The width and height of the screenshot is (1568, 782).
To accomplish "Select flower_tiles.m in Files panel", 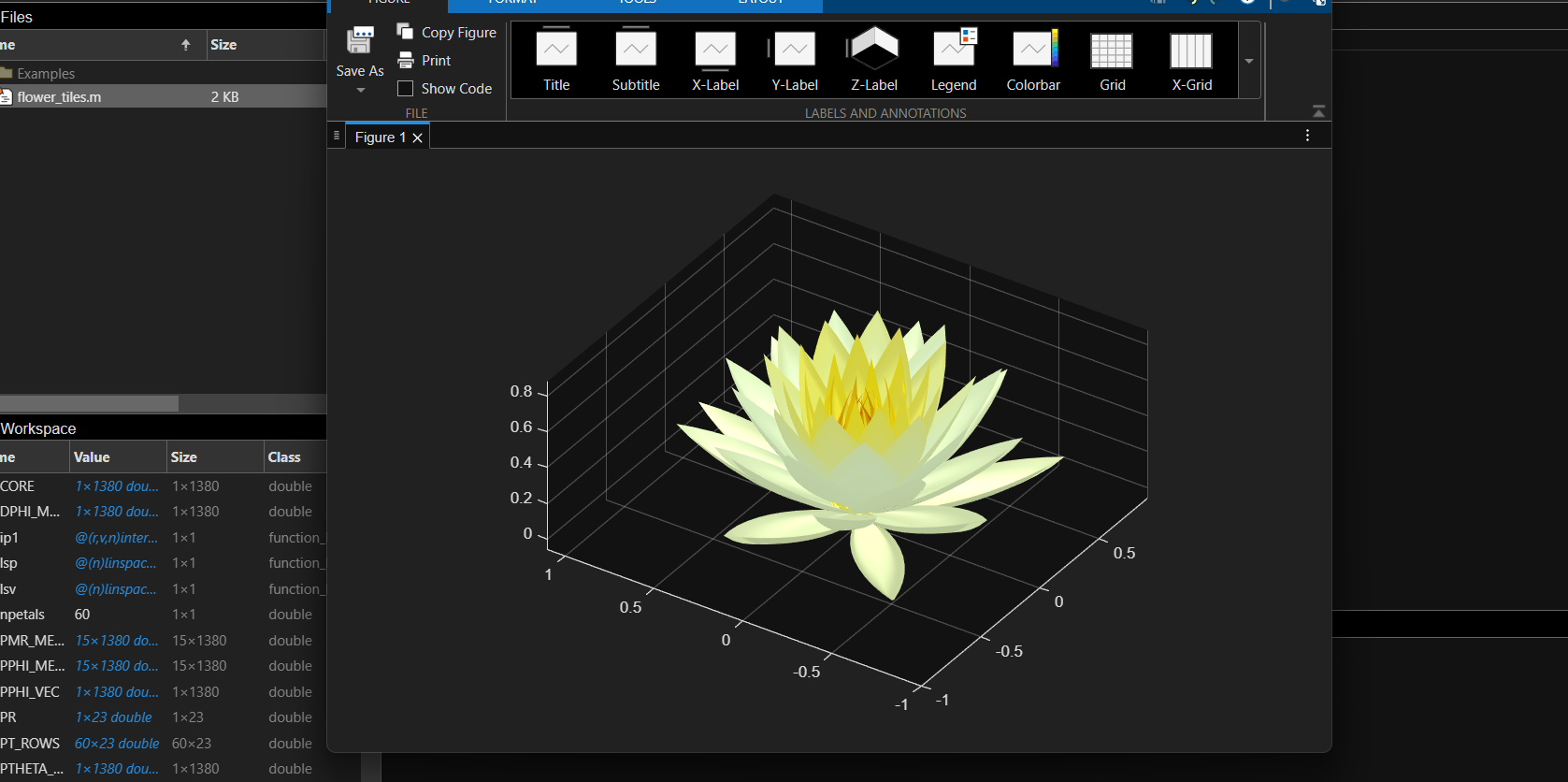I will tap(59, 97).
